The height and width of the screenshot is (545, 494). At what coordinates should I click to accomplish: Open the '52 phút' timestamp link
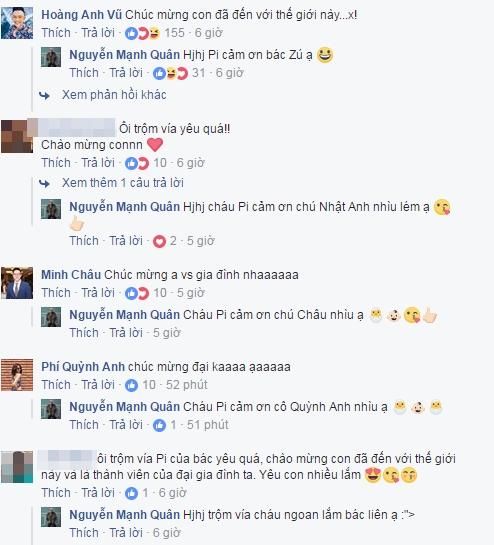[187, 385]
